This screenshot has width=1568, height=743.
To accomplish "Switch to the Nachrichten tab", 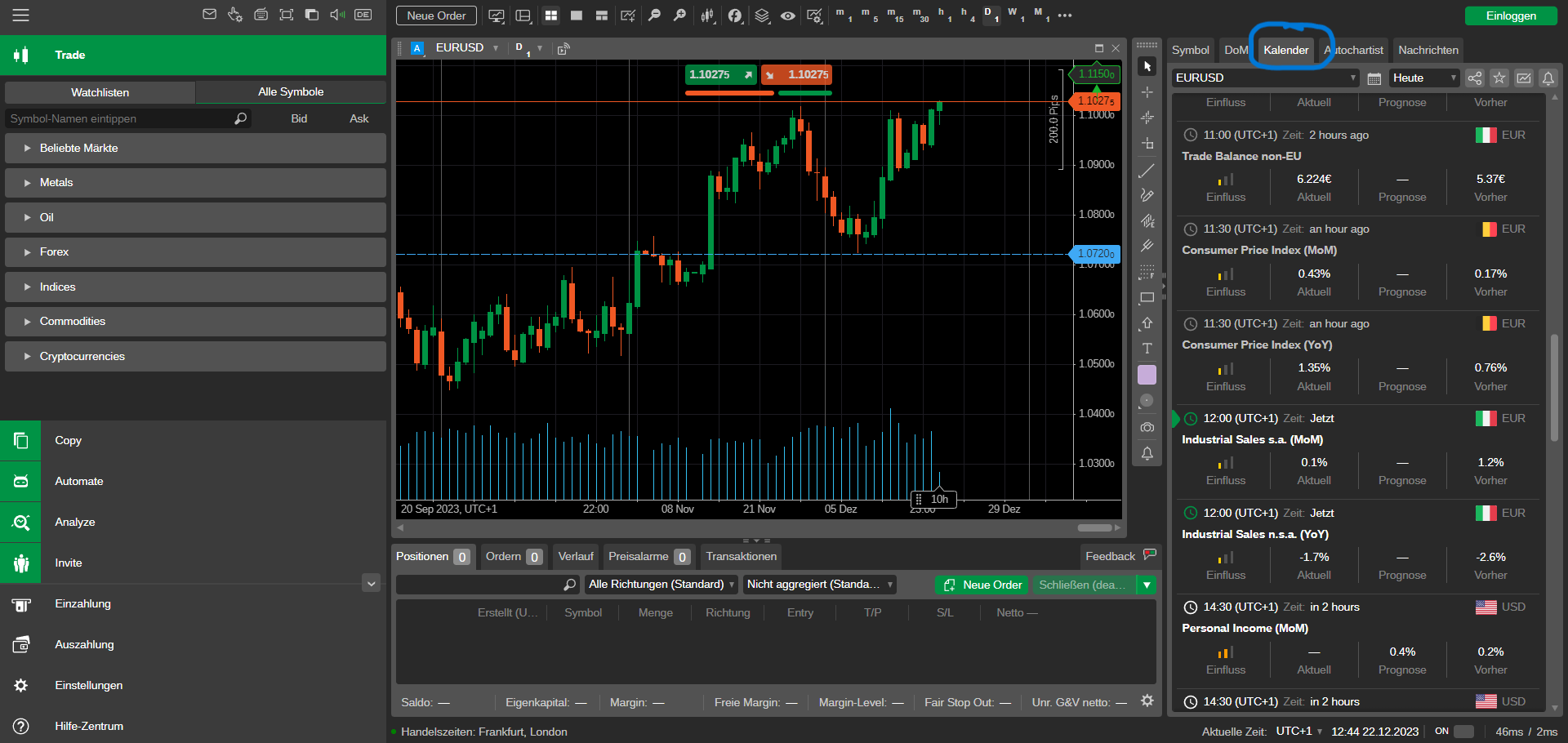I will click(x=1428, y=50).
